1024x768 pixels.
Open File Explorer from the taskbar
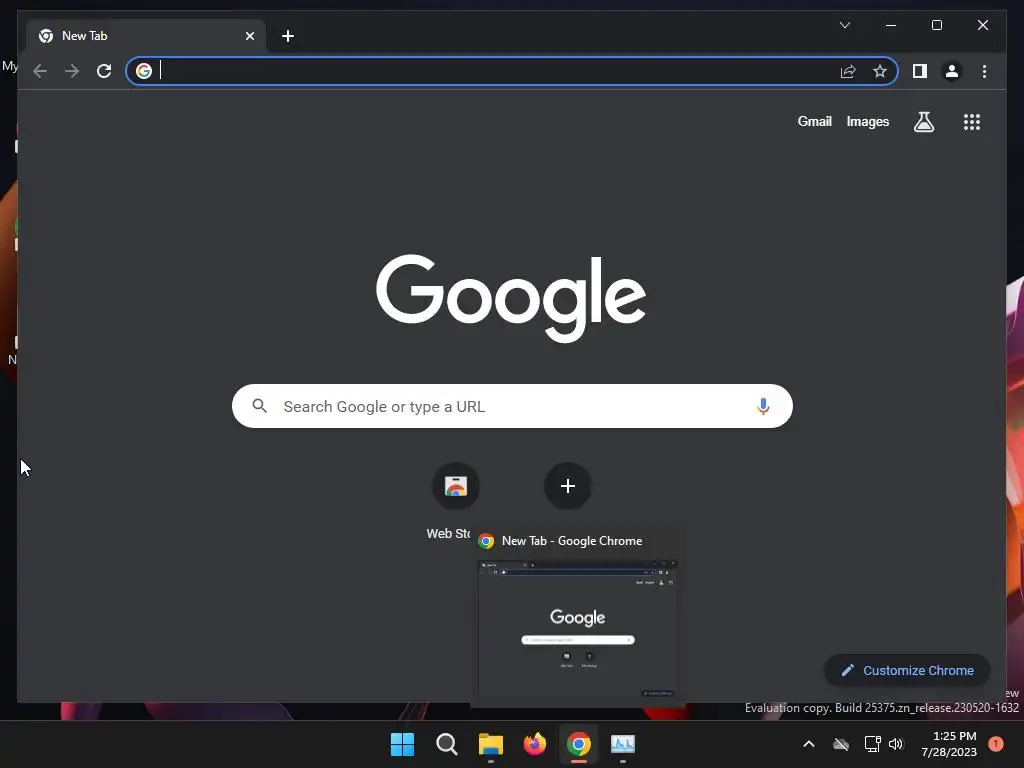pyautogui.click(x=490, y=744)
